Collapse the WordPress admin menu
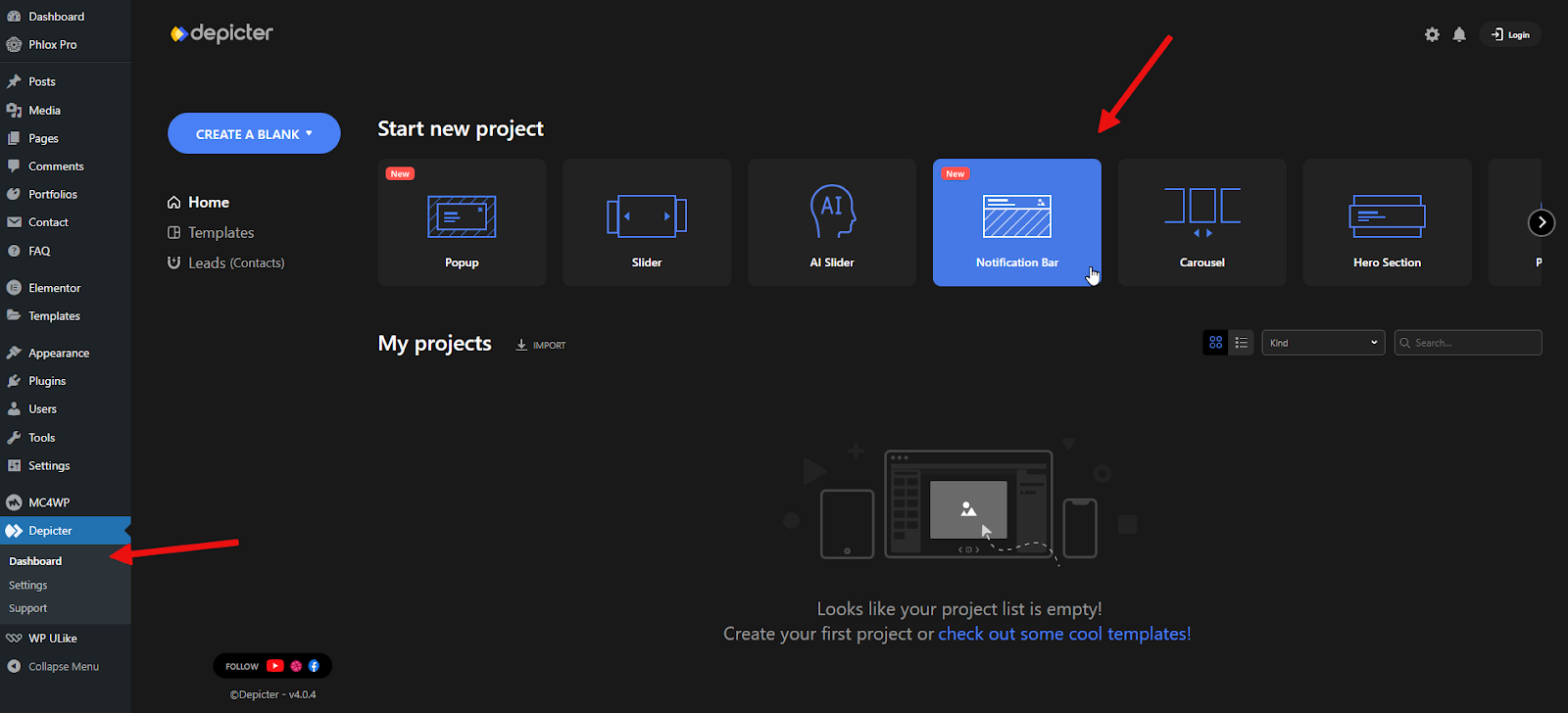Image resolution: width=1568 pixels, height=713 pixels. pyautogui.click(x=53, y=666)
